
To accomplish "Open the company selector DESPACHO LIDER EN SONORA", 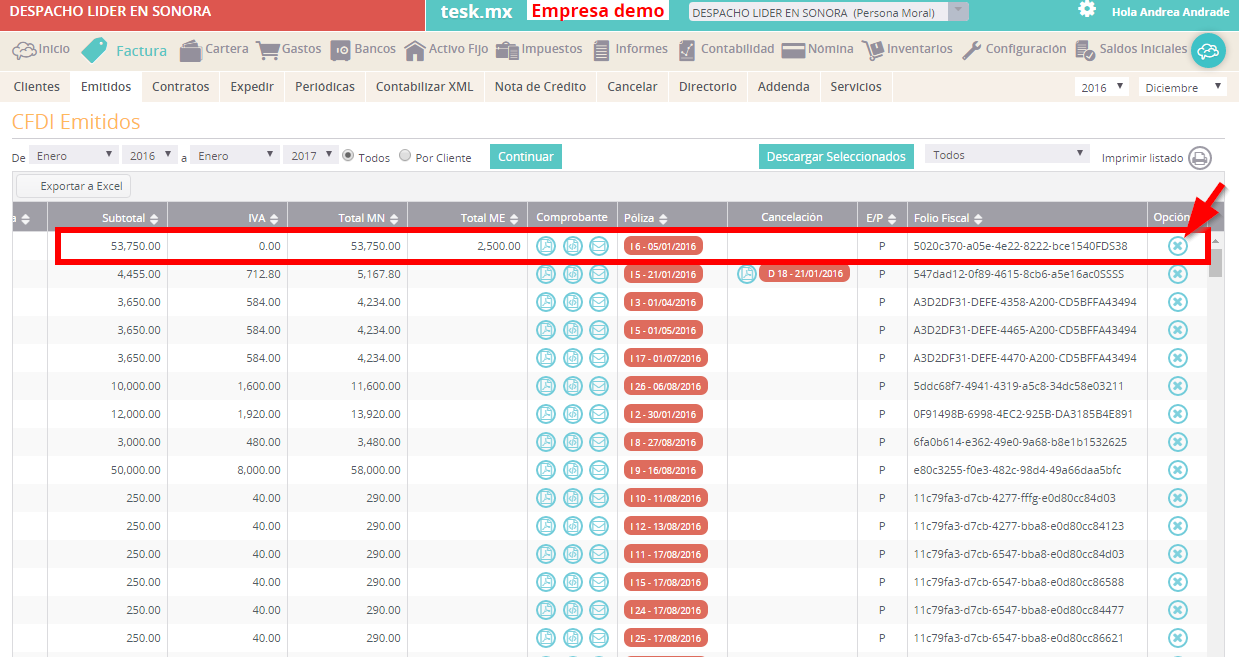I will (x=828, y=12).
